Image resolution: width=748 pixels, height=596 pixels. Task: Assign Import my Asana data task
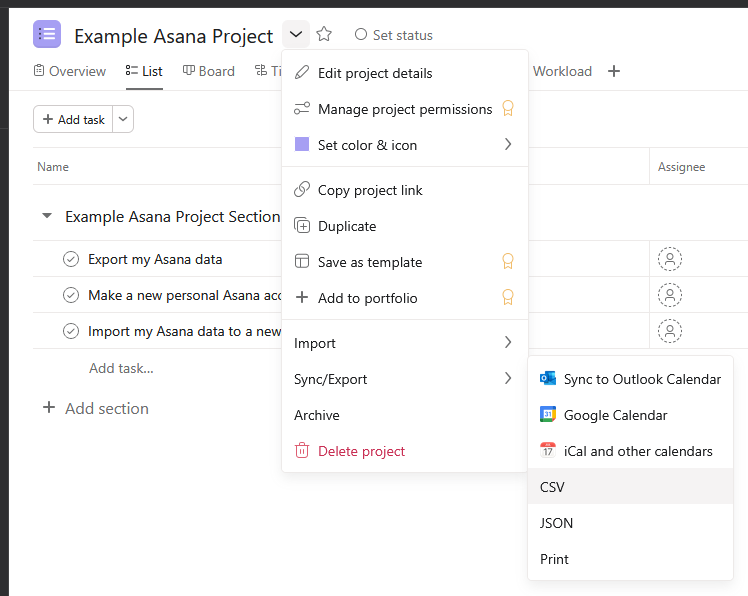point(670,331)
